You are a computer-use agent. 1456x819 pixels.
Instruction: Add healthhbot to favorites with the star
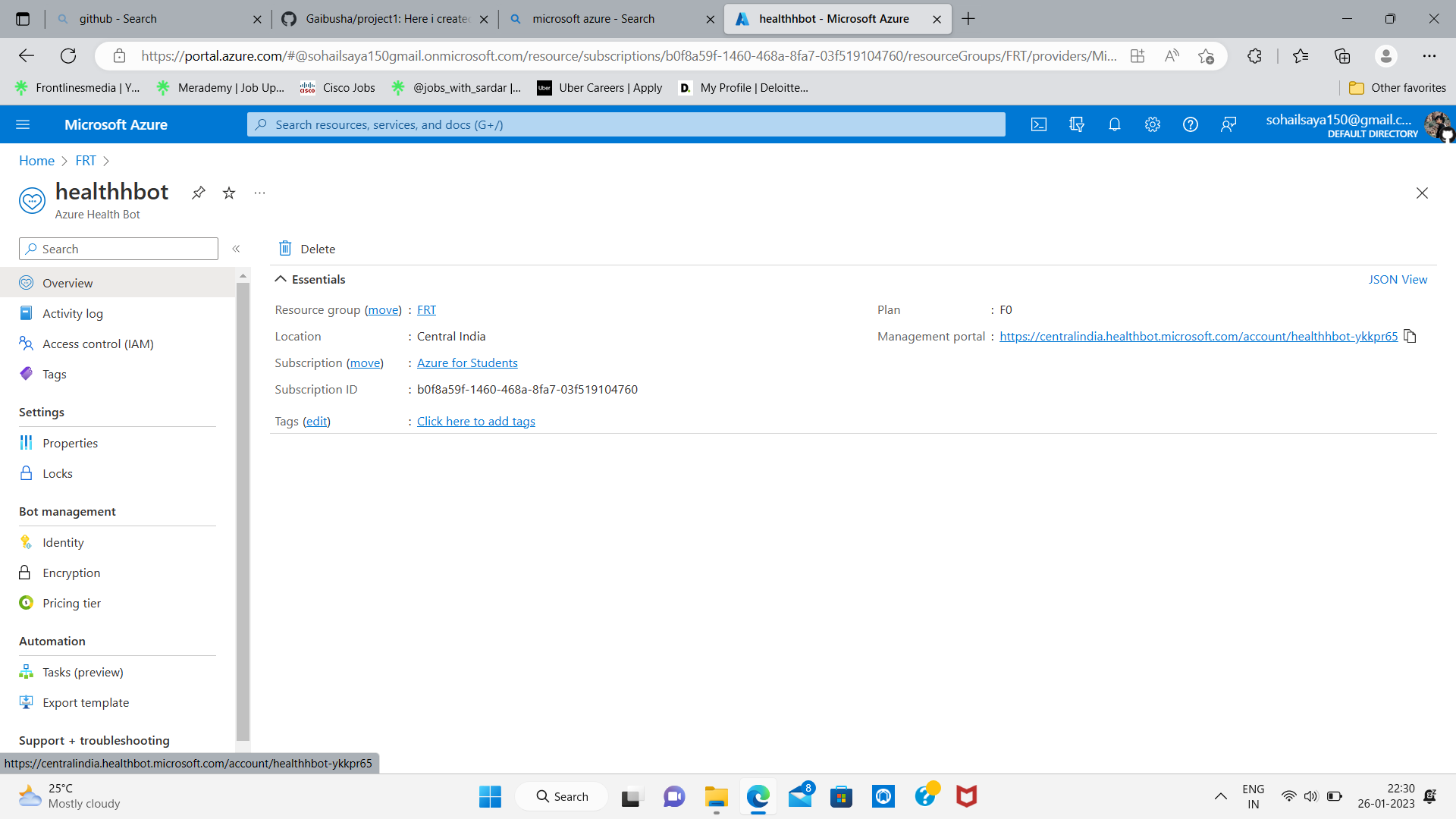[x=228, y=193]
